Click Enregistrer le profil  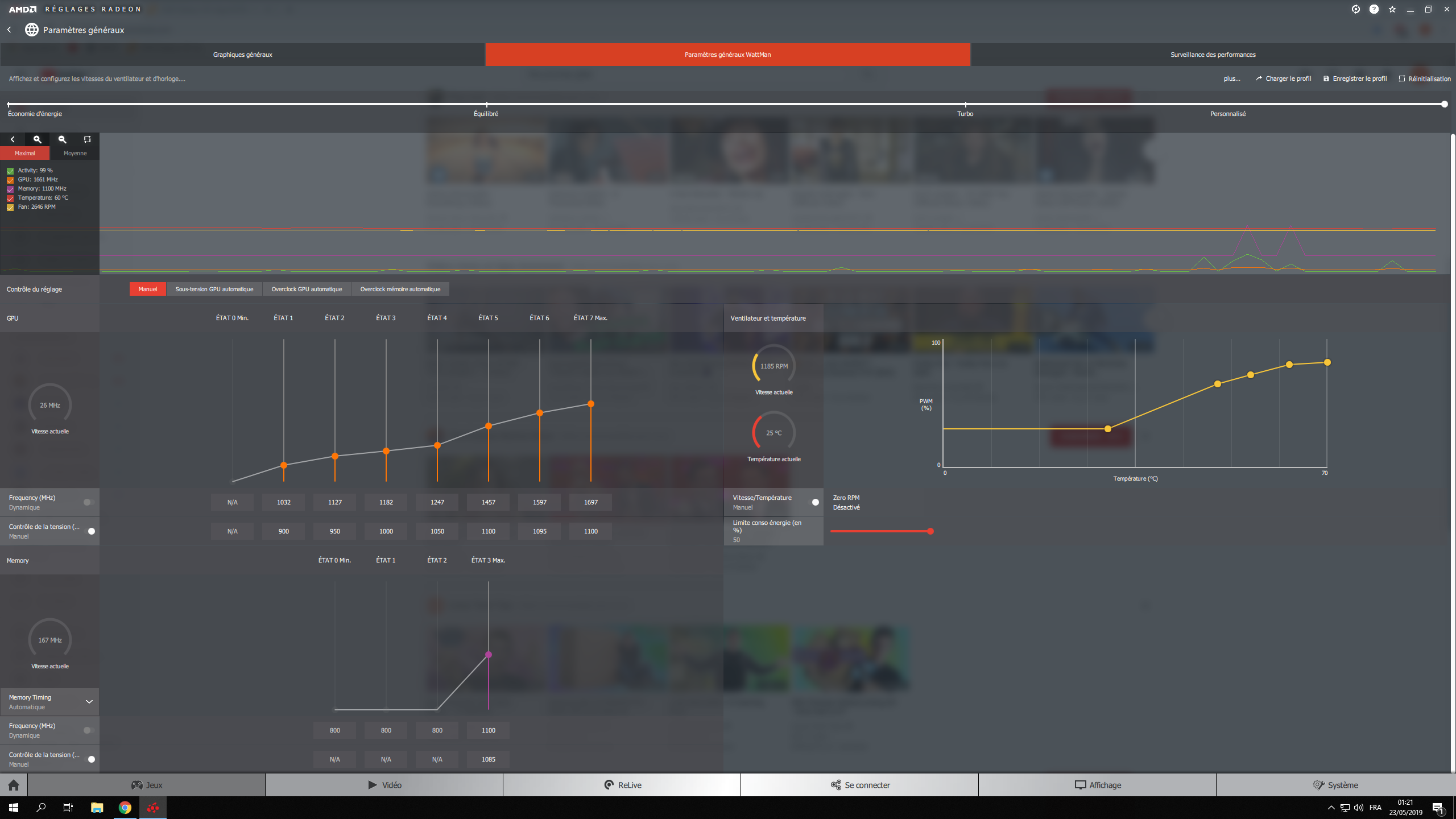(1355, 78)
